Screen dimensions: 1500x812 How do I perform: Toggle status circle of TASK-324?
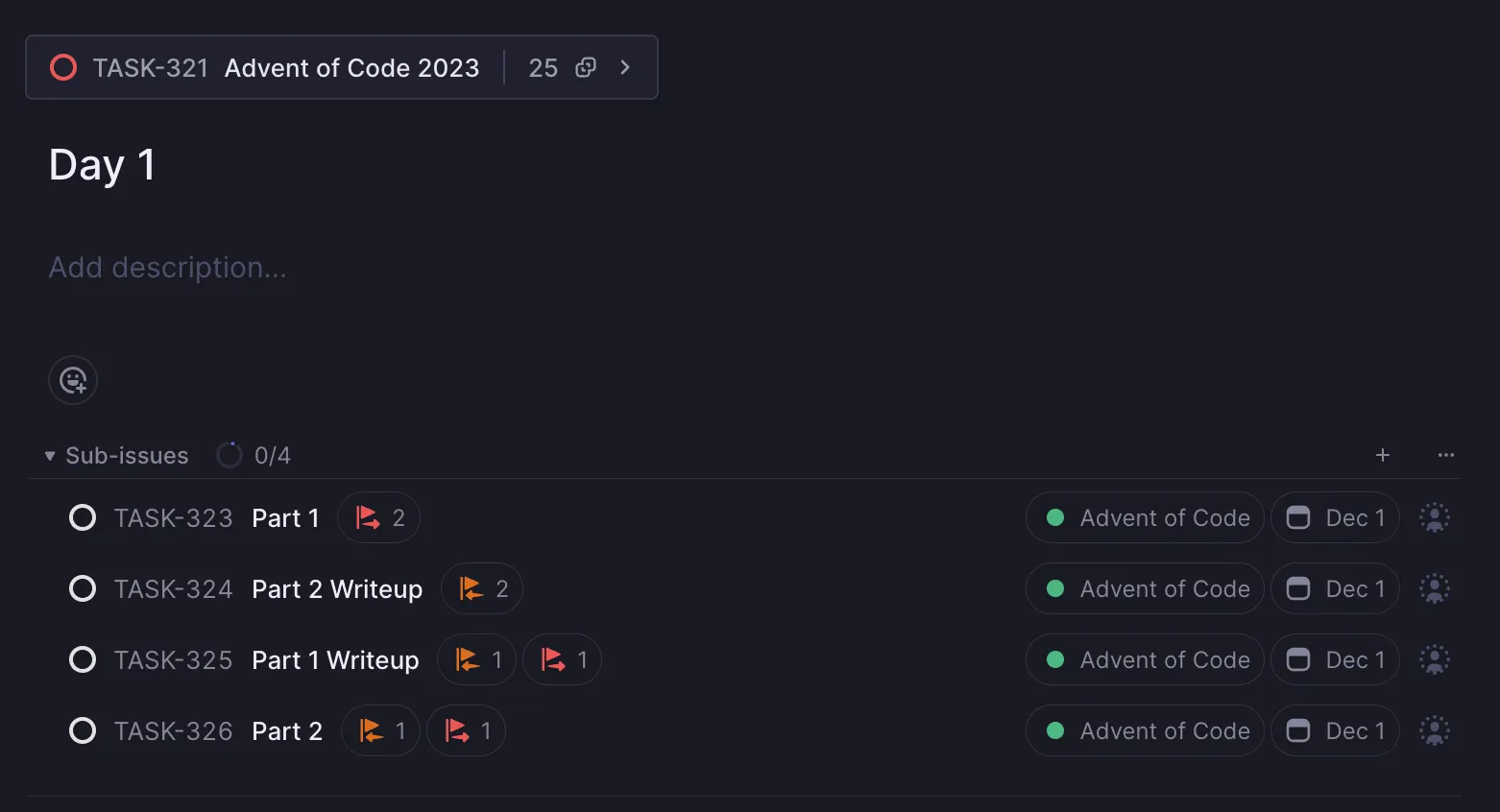(x=83, y=589)
